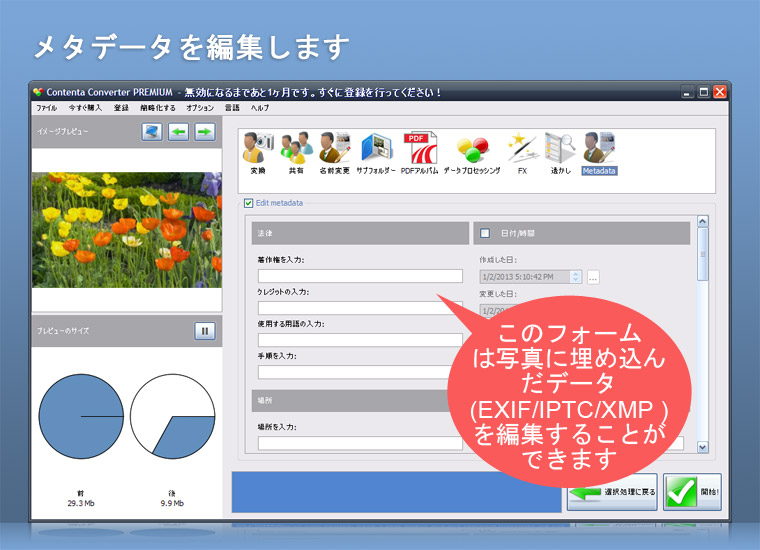
Task: Maximize the Contenta Converter window
Action: 704,92
